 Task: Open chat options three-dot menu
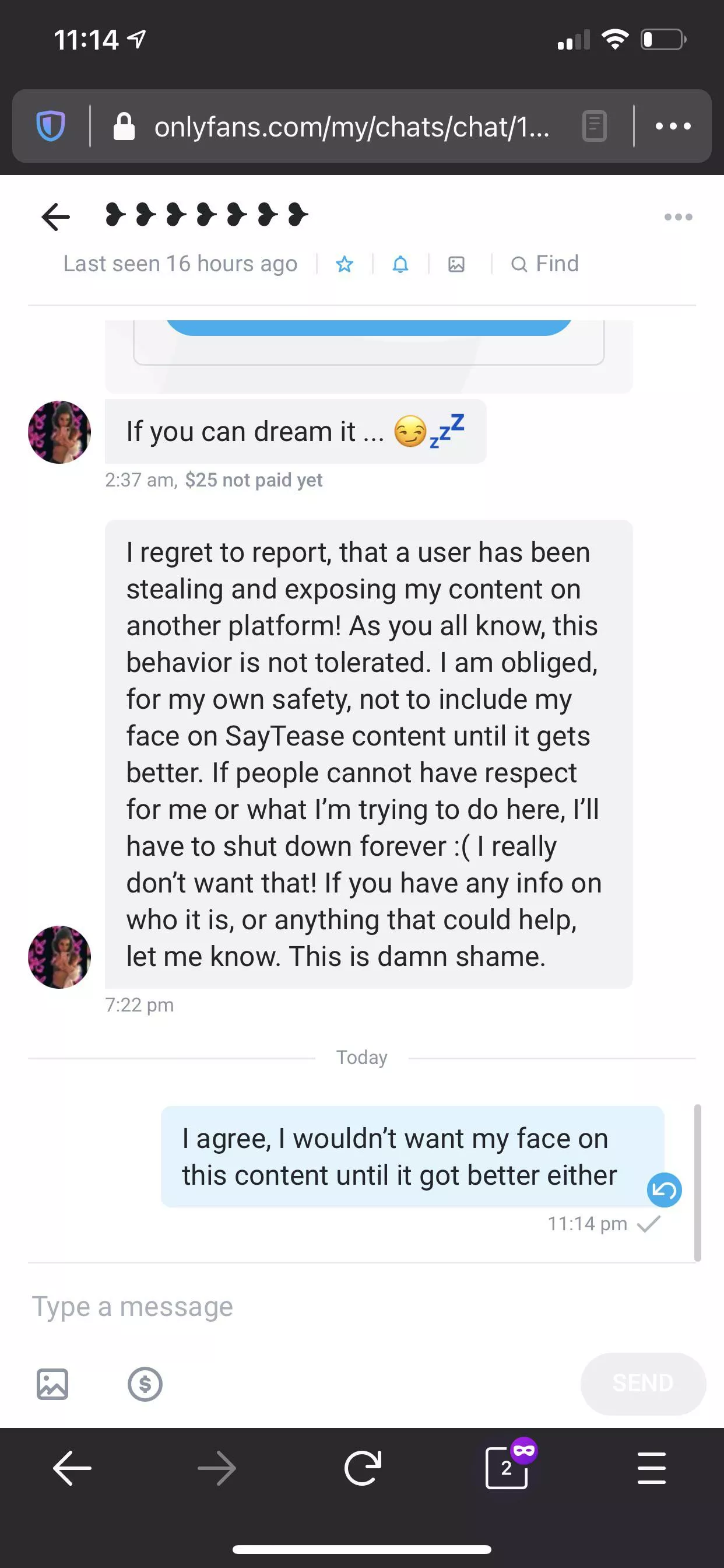pos(678,216)
